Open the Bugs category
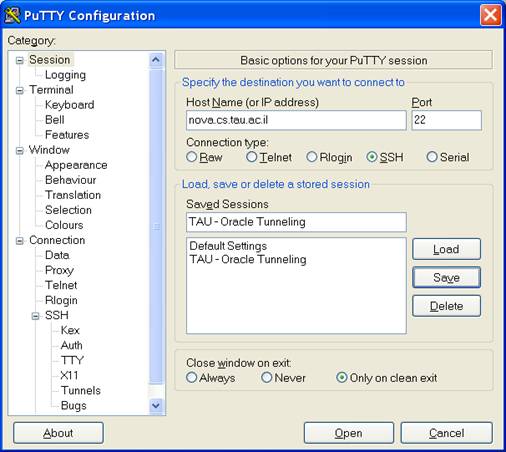This screenshot has height=452, width=506. (74, 405)
